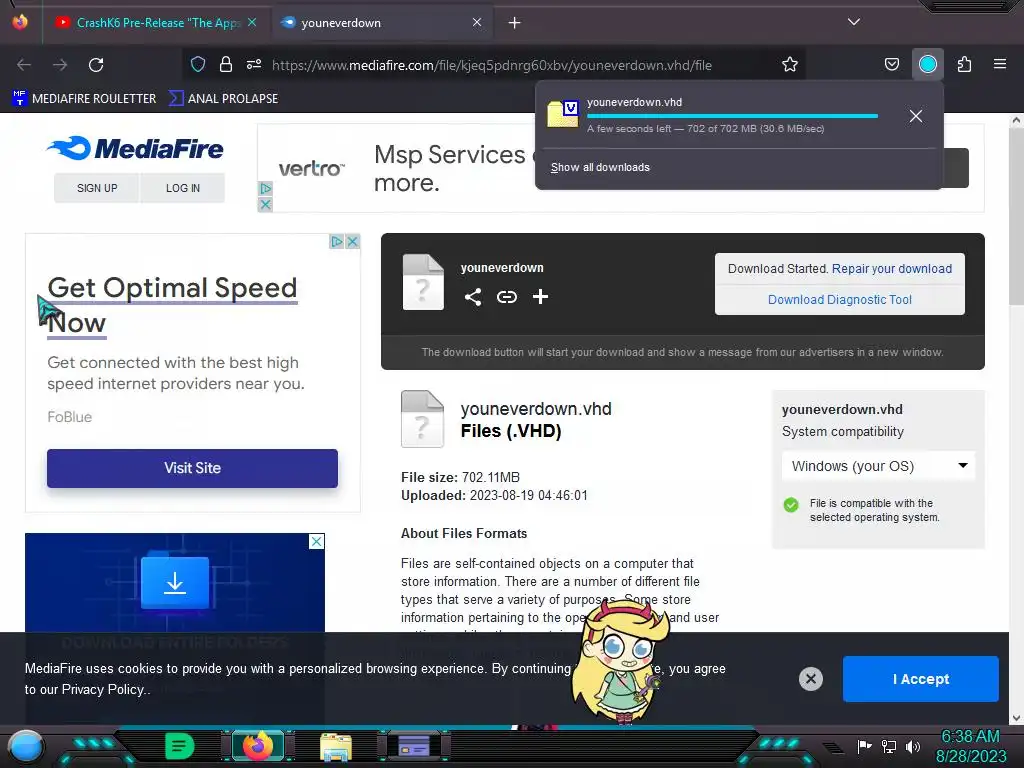The image size is (1024, 768).
Task: Click the back navigation arrow
Action: click(24, 65)
